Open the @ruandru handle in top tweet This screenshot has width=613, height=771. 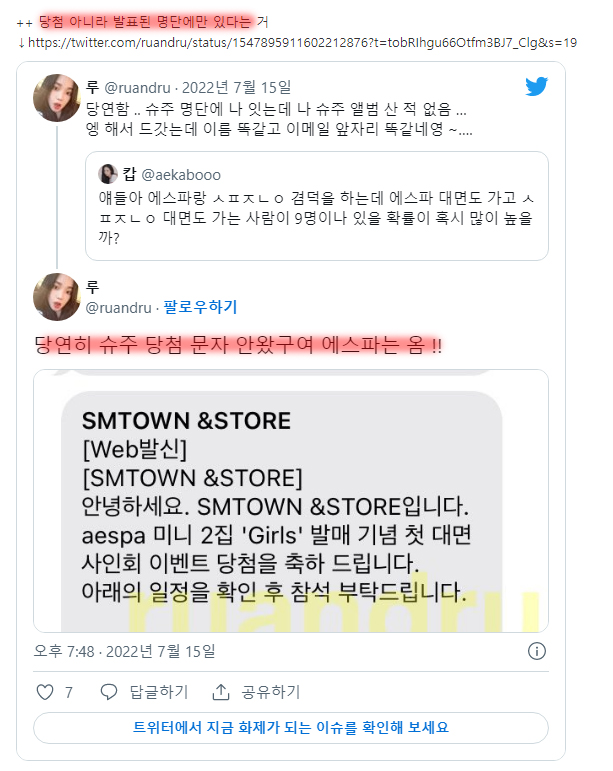137,88
